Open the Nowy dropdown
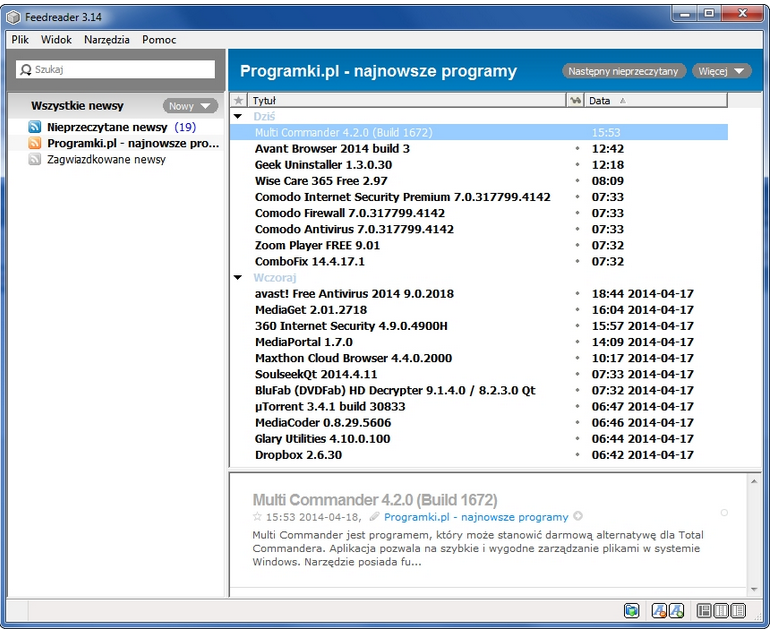Viewport: 770px width, 632px height. pyautogui.click(x=191, y=106)
